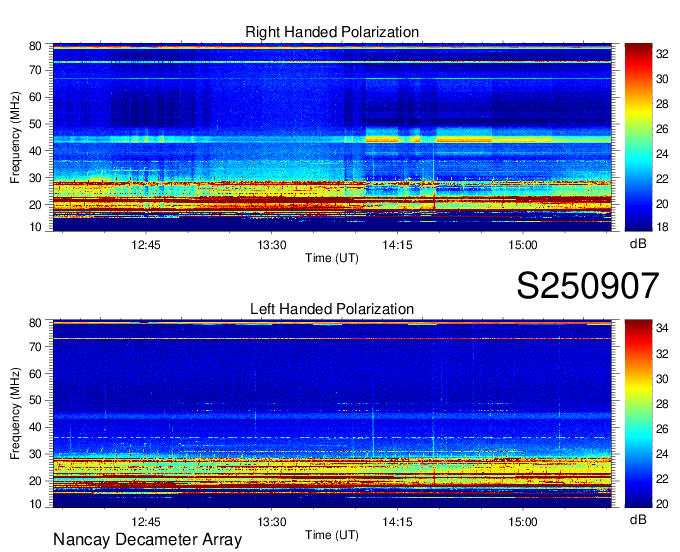Screen dimensions: 680x552
Task: Click the 40 MHz tick on Left Handed plot
Action: pos(35,428)
